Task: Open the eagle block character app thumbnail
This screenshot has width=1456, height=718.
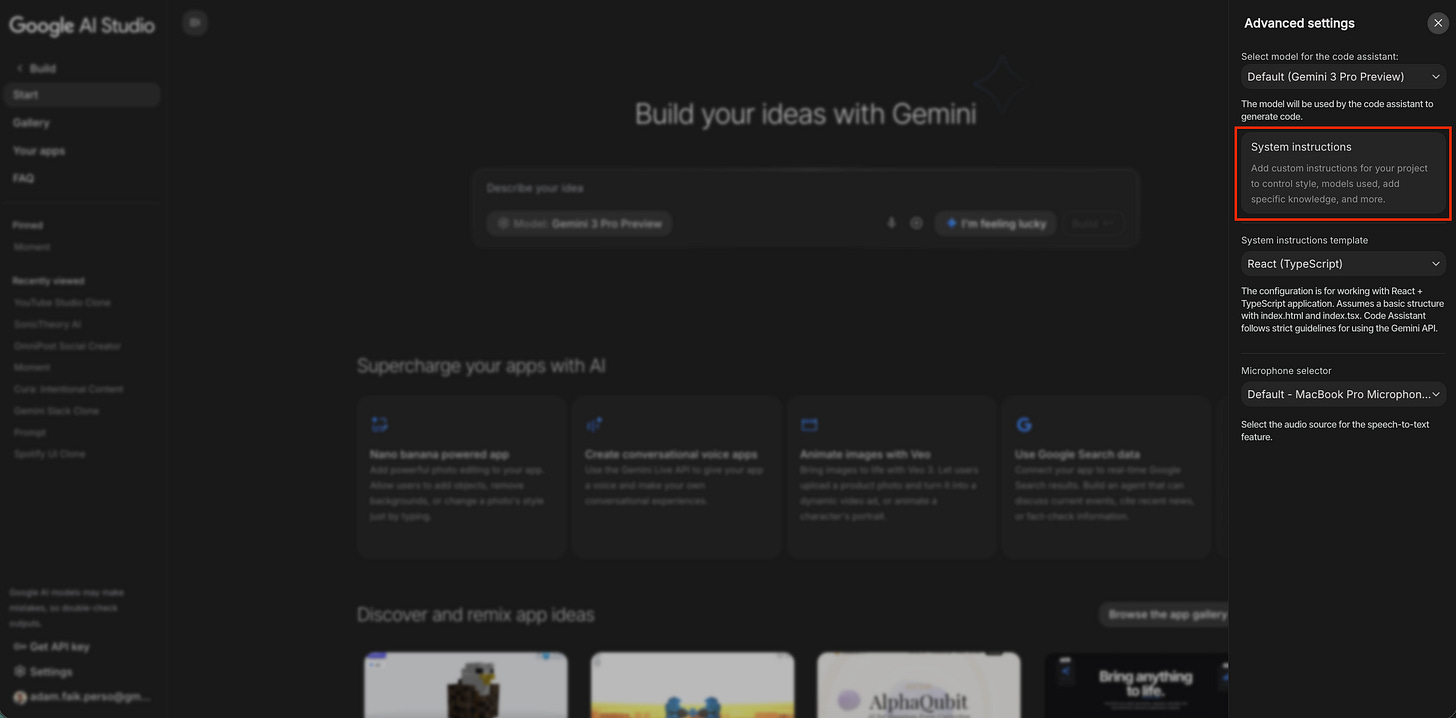Action: tap(465, 685)
